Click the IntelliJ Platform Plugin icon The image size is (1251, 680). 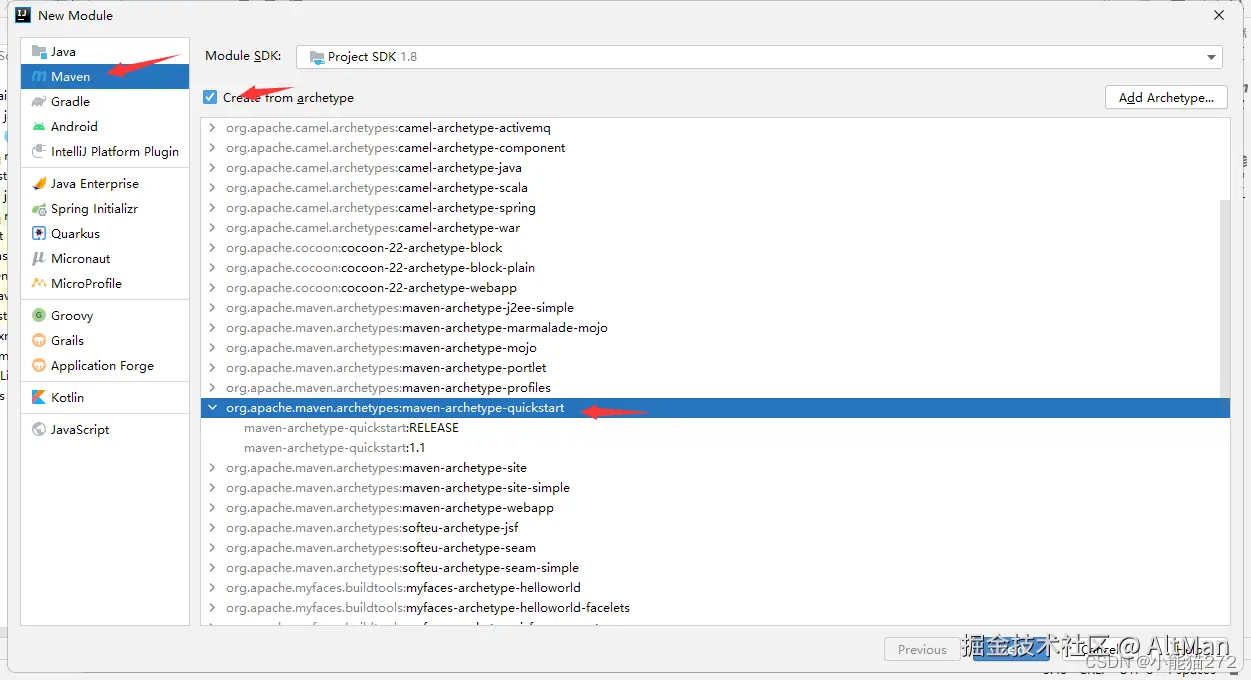point(39,152)
